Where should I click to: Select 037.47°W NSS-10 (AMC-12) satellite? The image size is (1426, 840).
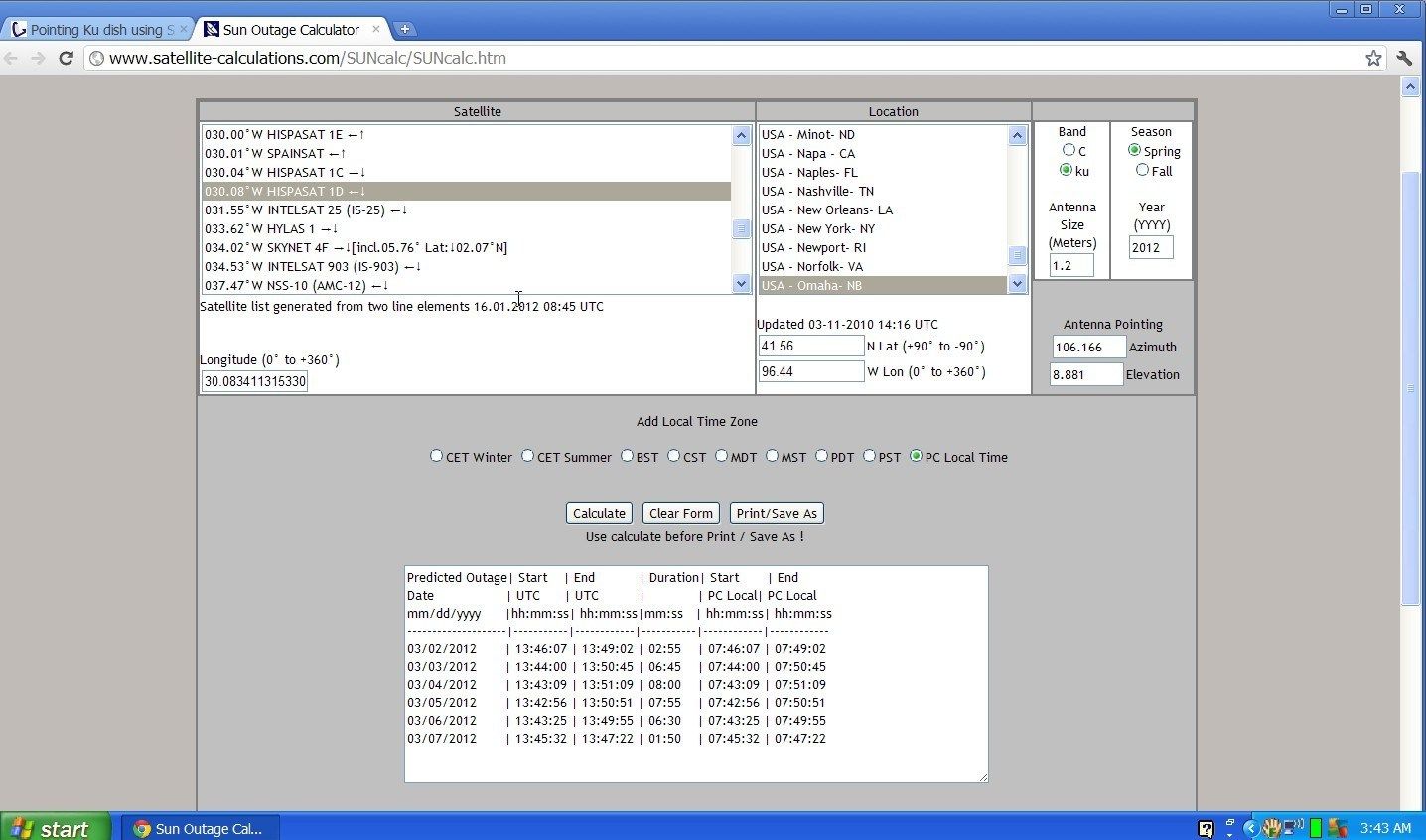(x=466, y=285)
